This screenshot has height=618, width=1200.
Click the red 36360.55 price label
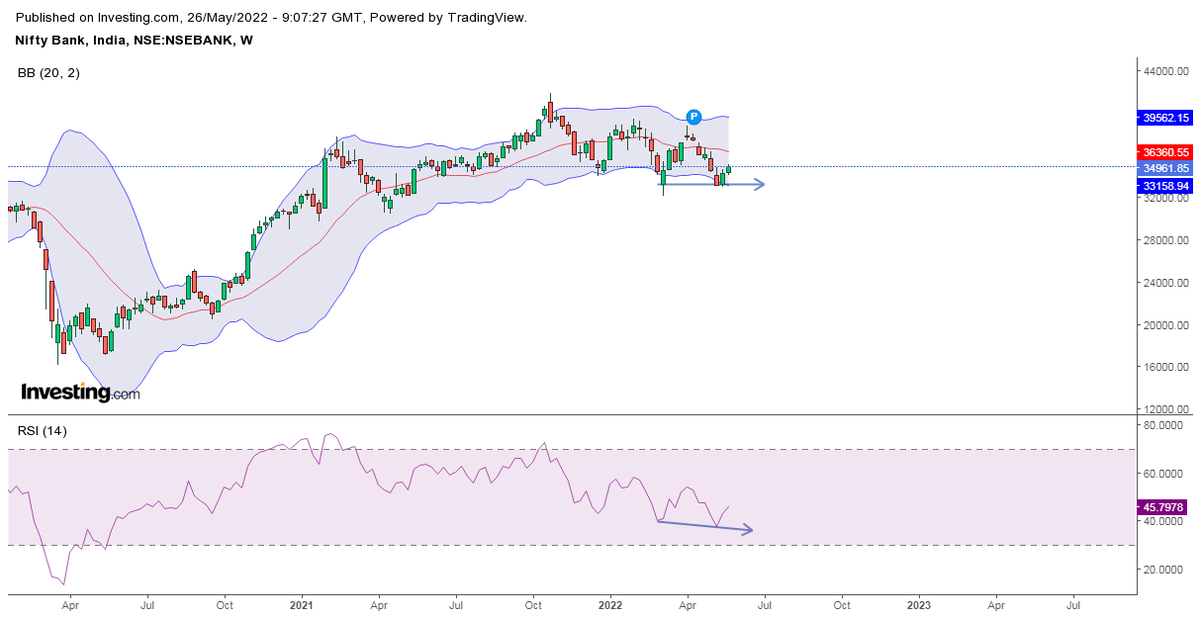coord(1167,152)
